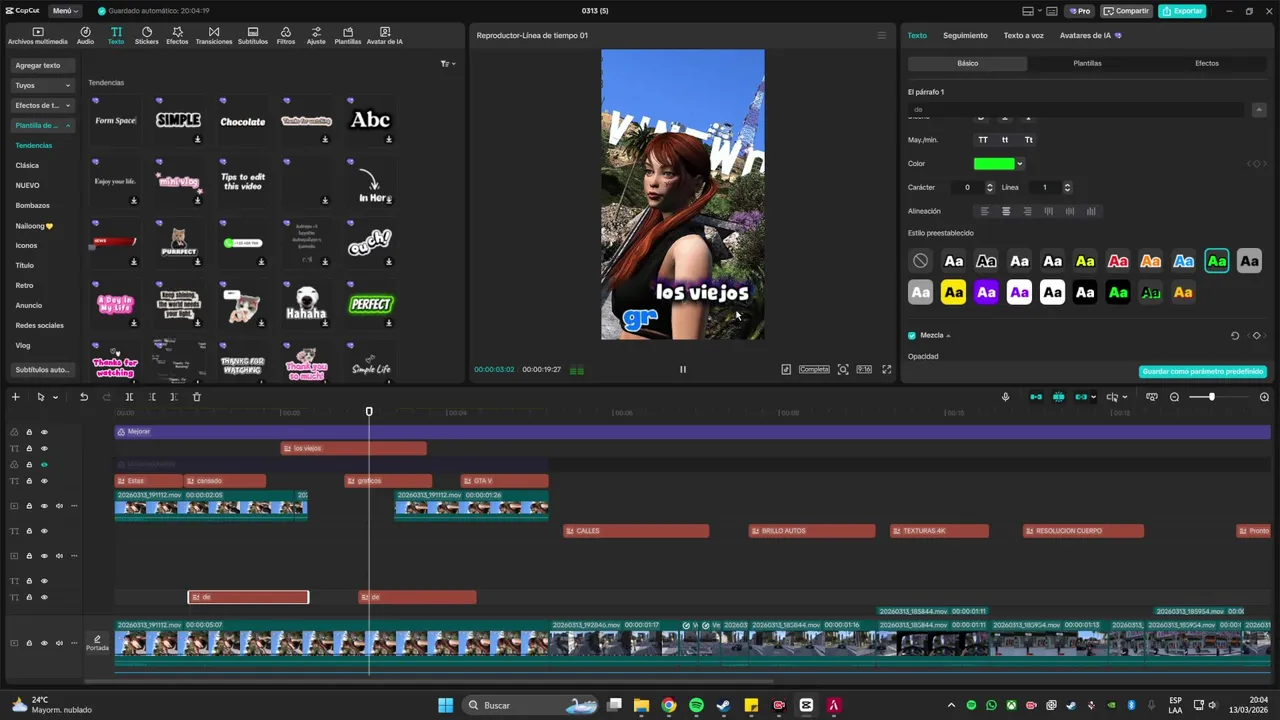The width and height of the screenshot is (1280, 720).
Task: Collapse the Mezcla section arrow
Action: click(948, 336)
